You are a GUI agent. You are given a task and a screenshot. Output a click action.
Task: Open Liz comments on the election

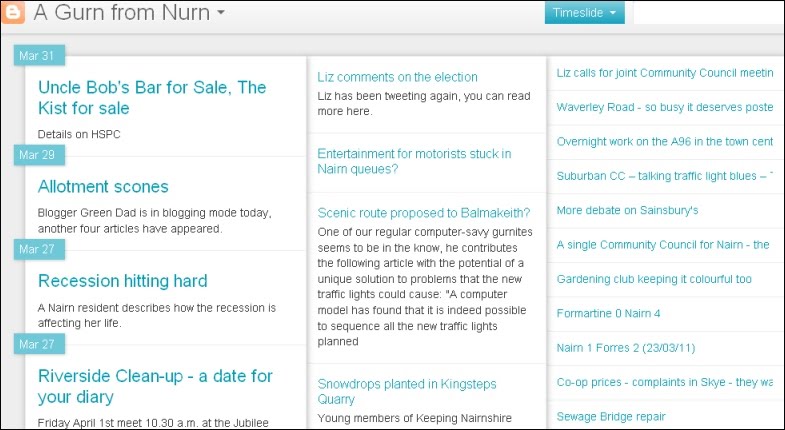click(x=397, y=77)
